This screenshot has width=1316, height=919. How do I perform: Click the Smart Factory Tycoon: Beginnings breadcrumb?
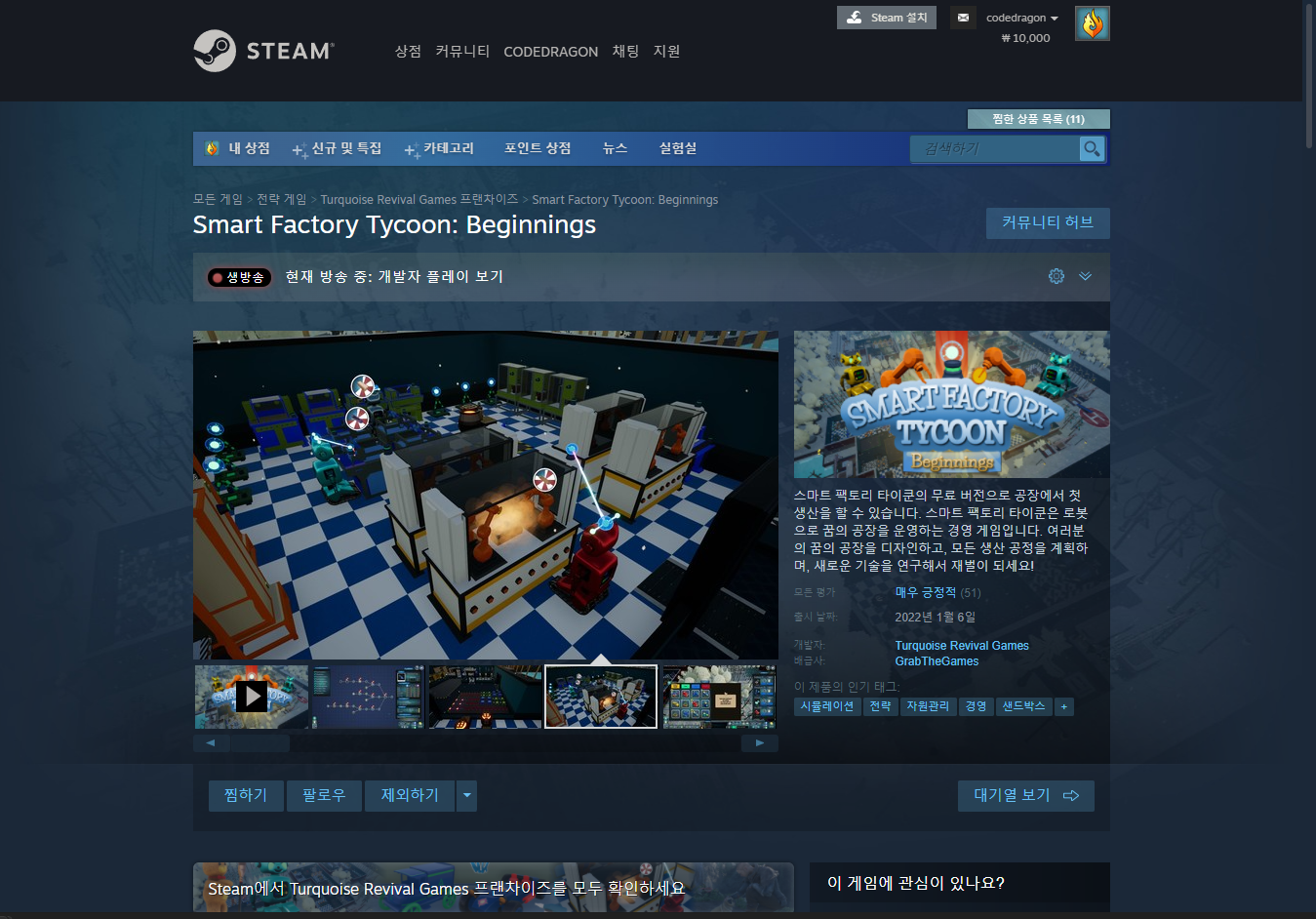624,199
